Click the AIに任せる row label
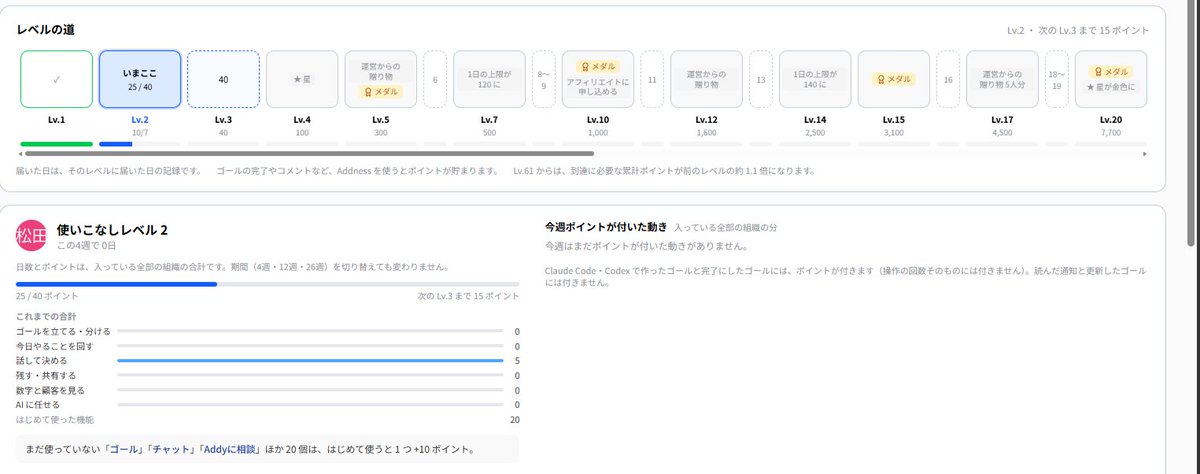Screen dimensions: 1200x474 click(38, 405)
